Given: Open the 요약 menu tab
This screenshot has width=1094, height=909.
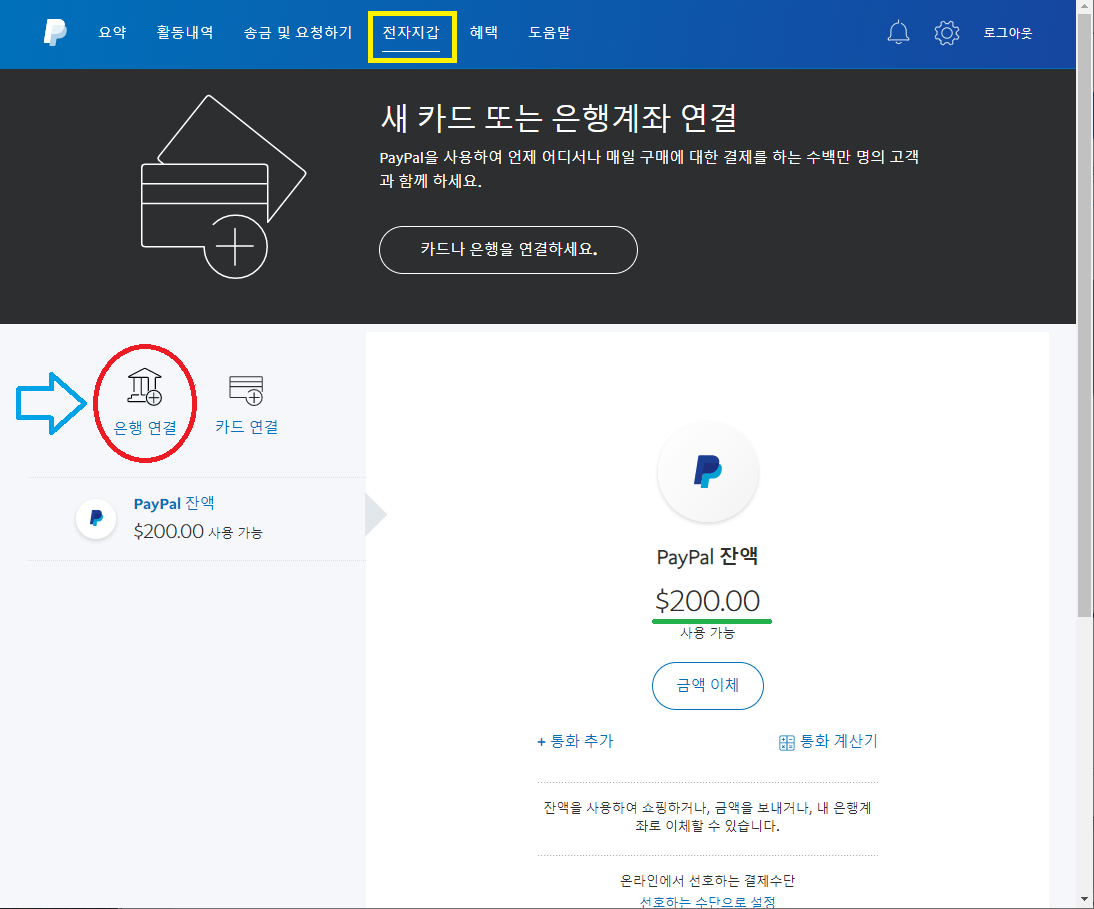Looking at the screenshot, I should [x=112, y=32].
